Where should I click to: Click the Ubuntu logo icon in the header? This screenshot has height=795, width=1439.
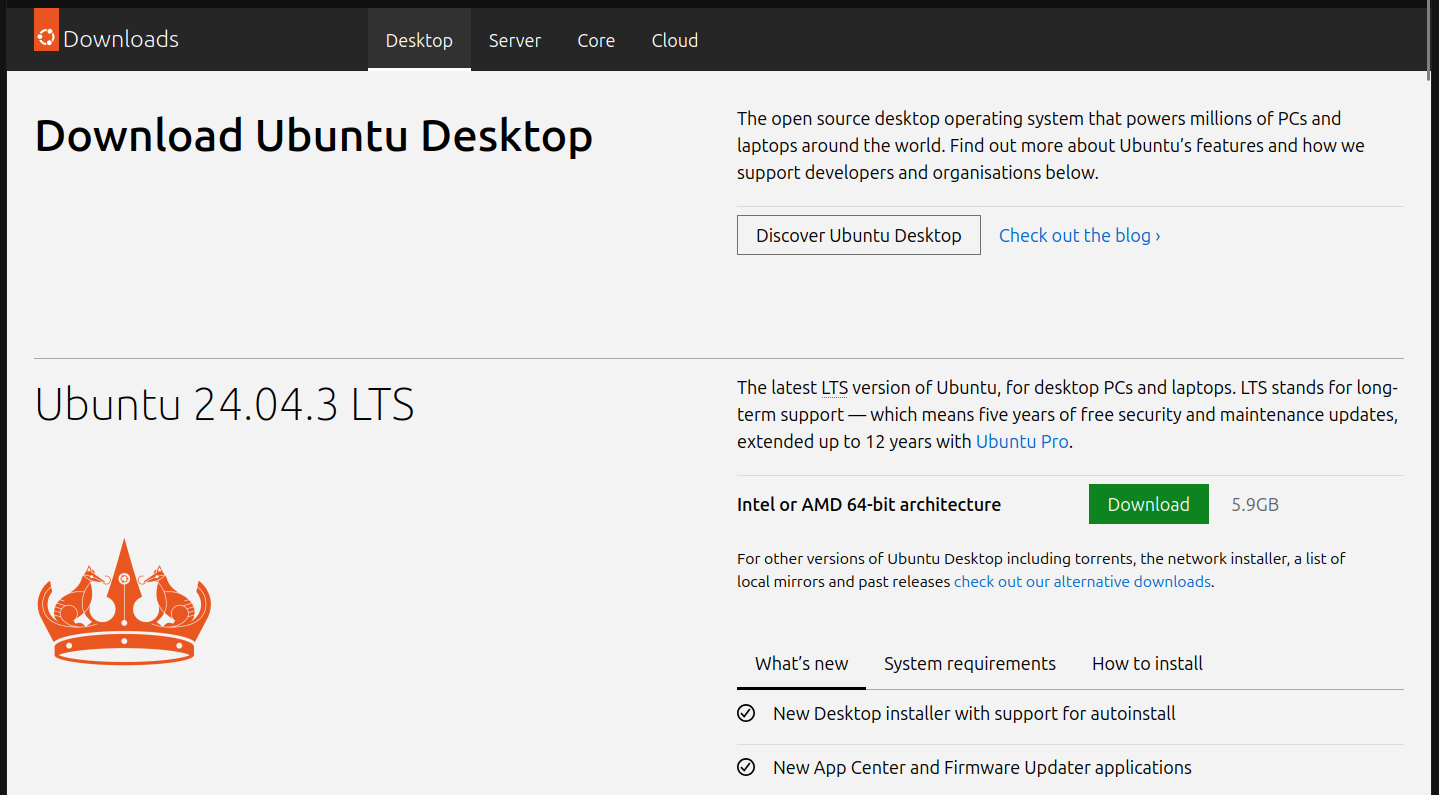(x=46, y=38)
